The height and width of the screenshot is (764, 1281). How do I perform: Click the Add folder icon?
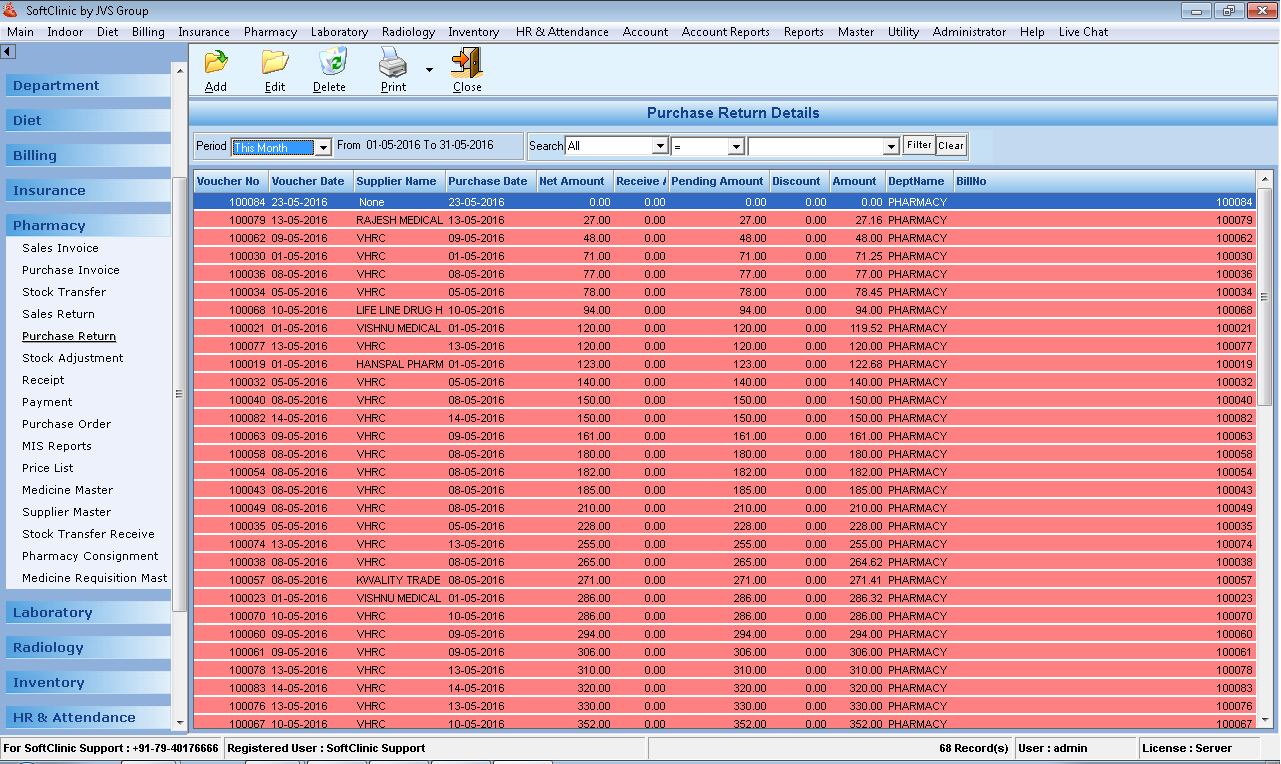point(216,63)
